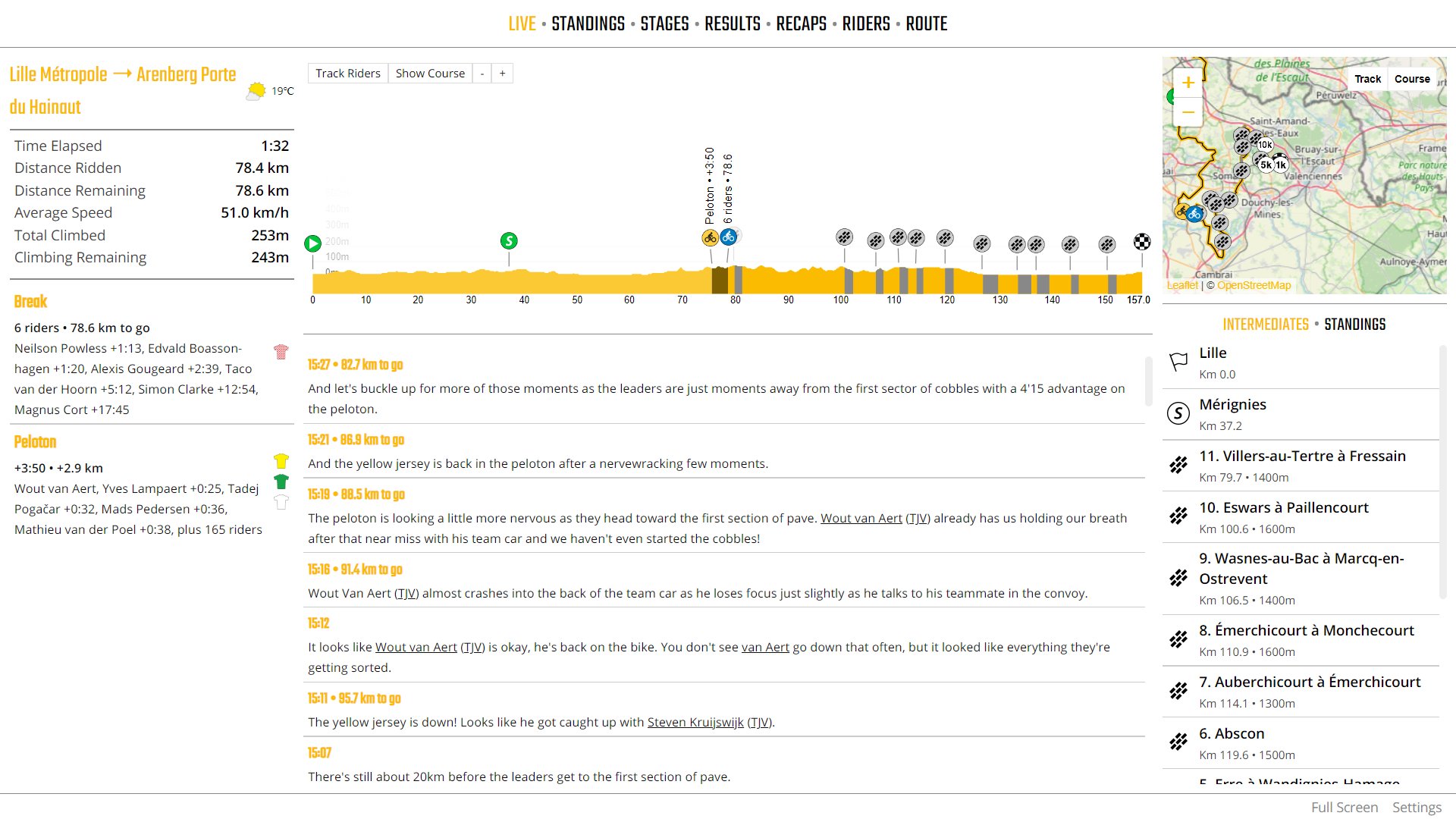Click the 15:27 • 82.7 km to go timestamp
The height and width of the screenshot is (819, 1456).
355,365
